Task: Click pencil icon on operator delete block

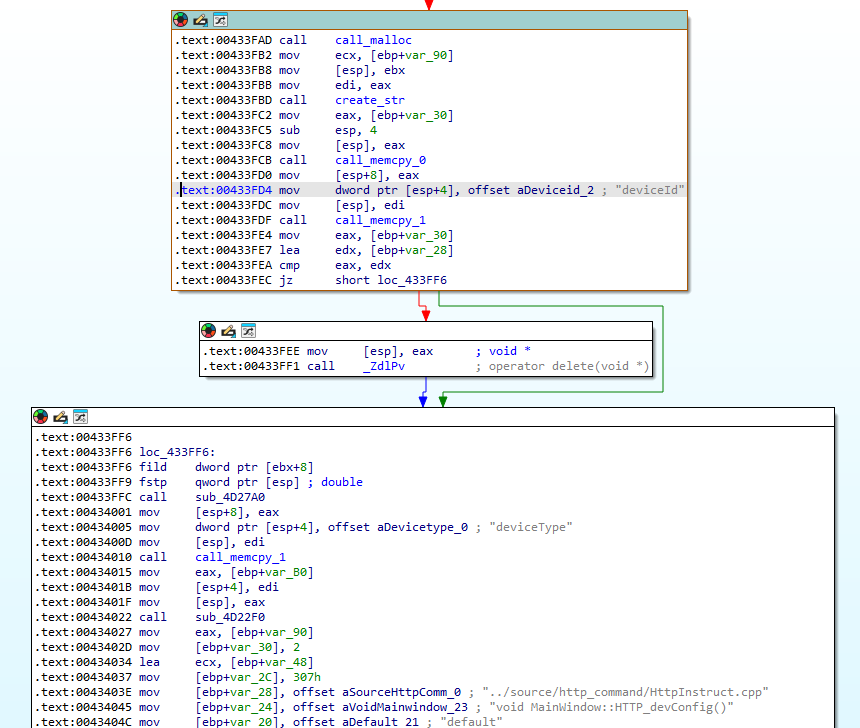Action: (228, 331)
